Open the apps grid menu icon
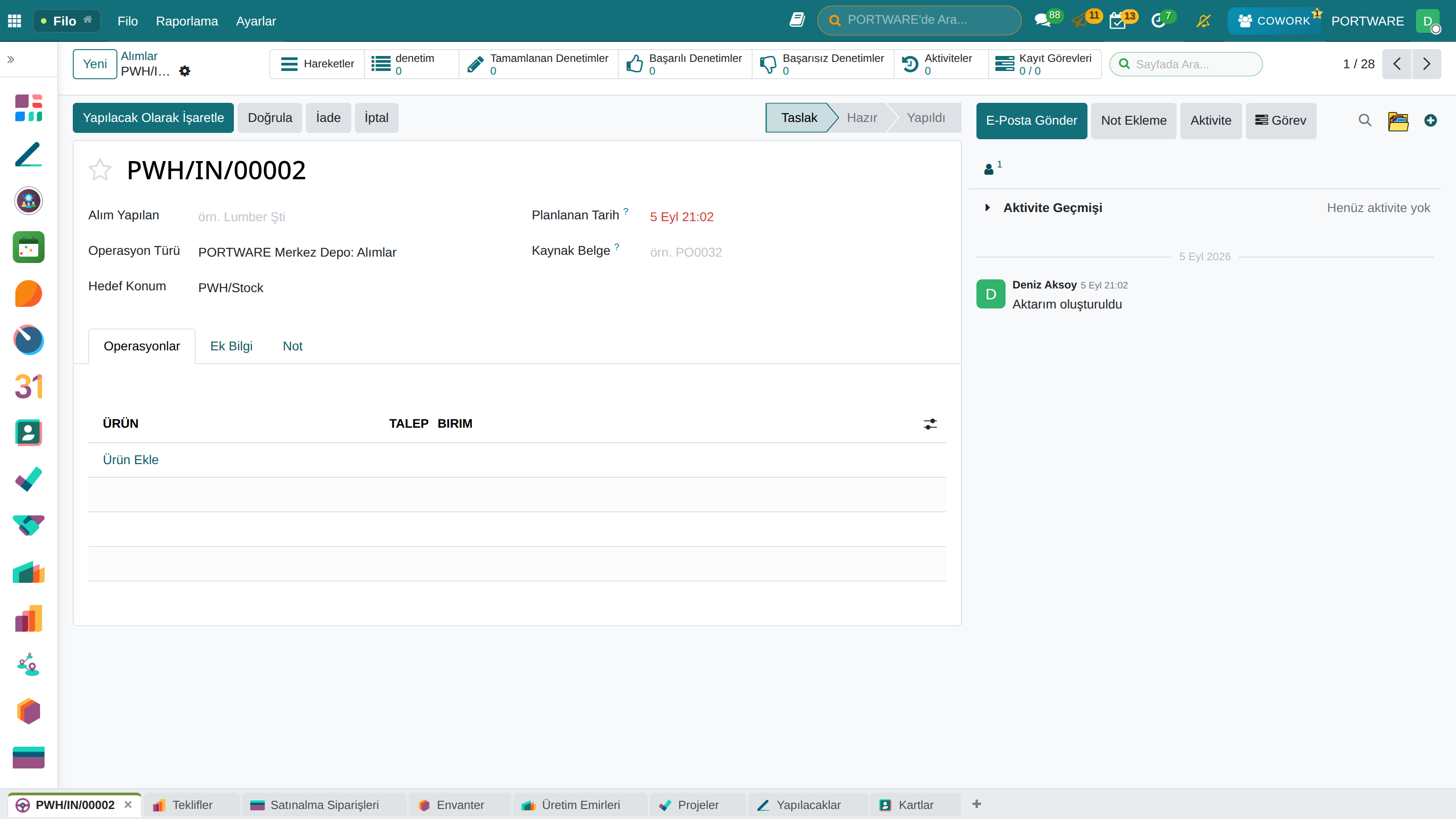 [x=15, y=21]
